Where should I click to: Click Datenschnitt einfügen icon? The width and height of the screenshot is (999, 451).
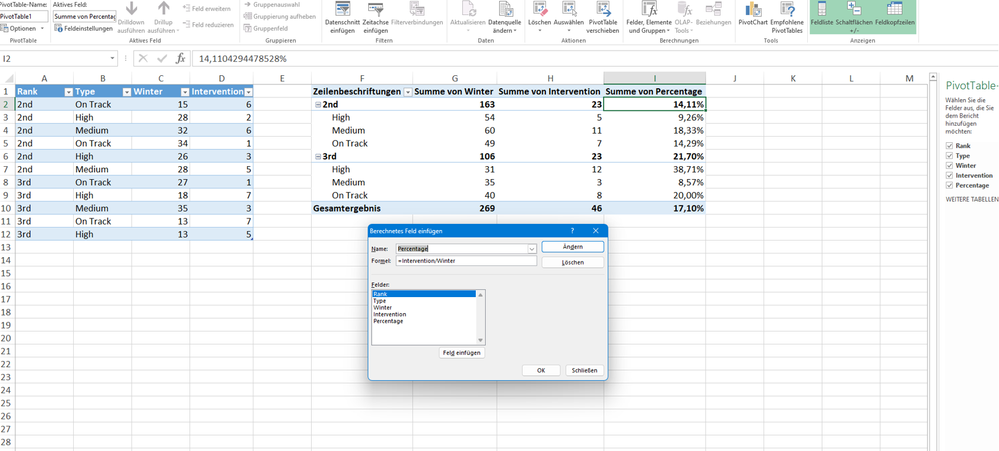(x=343, y=9)
